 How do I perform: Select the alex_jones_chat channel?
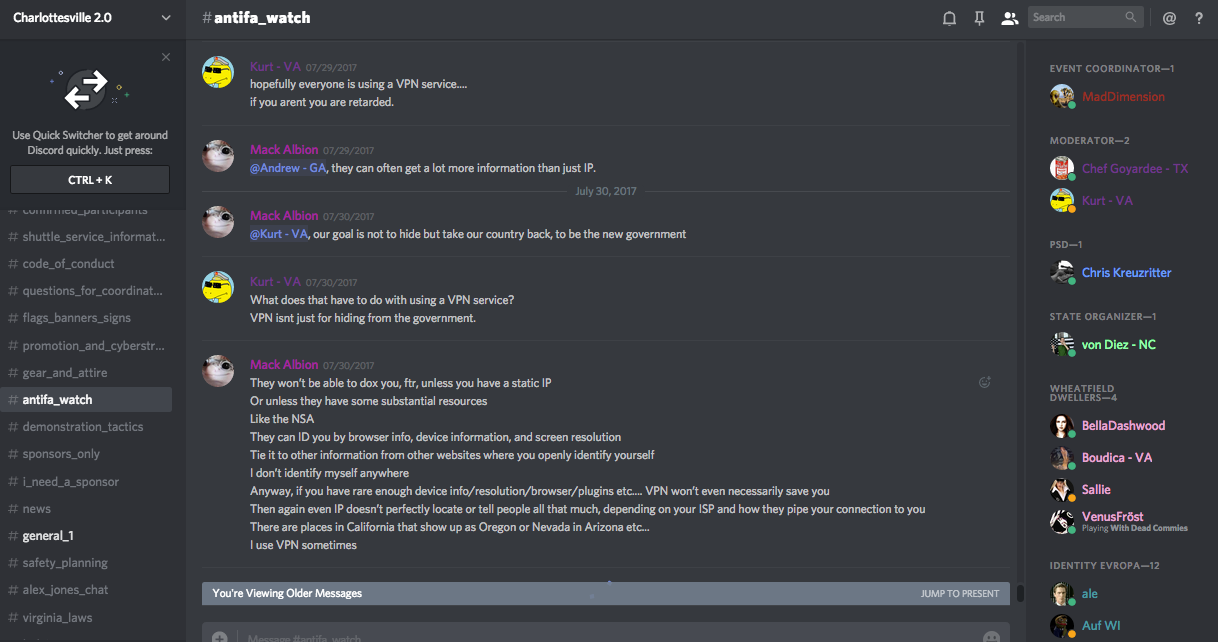point(65,590)
